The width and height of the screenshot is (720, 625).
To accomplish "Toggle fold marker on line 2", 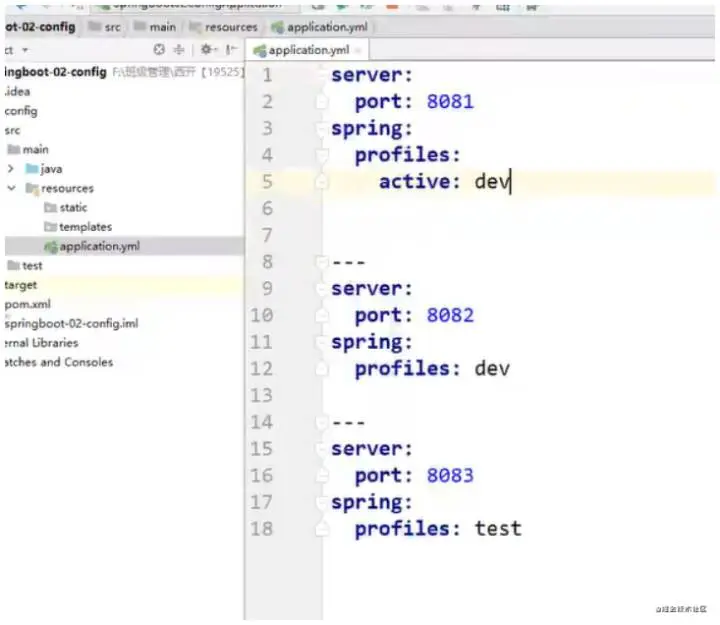I will [322, 102].
